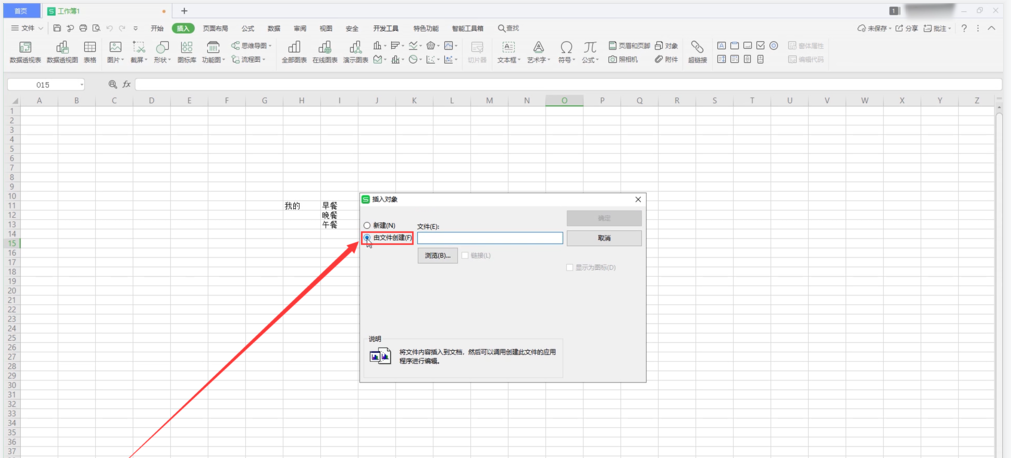Click the formula bar input
1011x458 pixels.
coord(567,85)
